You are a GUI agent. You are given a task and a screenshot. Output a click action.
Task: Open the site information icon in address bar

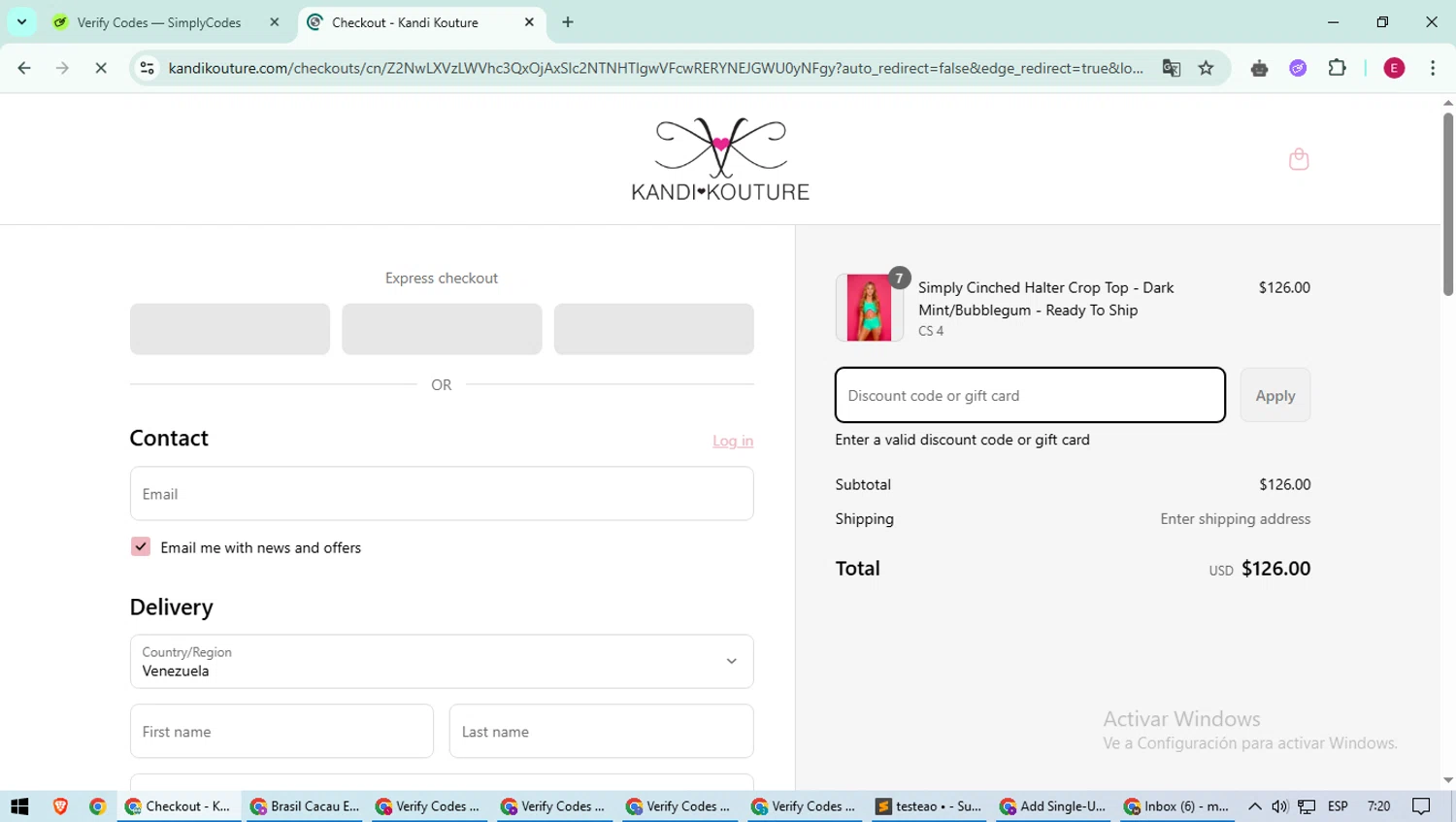pyautogui.click(x=148, y=68)
